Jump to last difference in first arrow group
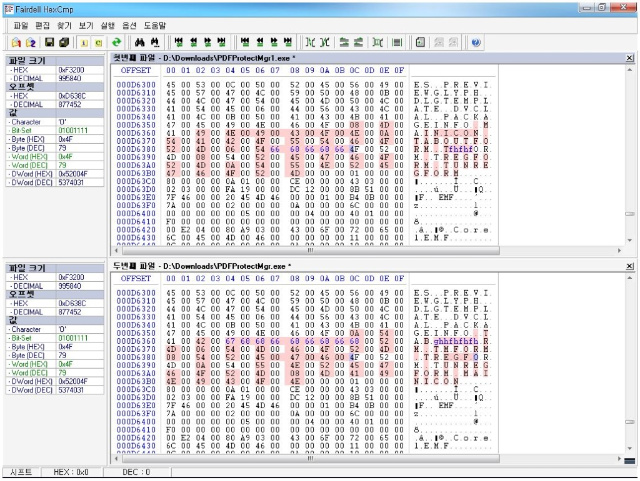This screenshot has width=640, height=481. [x=222, y=42]
